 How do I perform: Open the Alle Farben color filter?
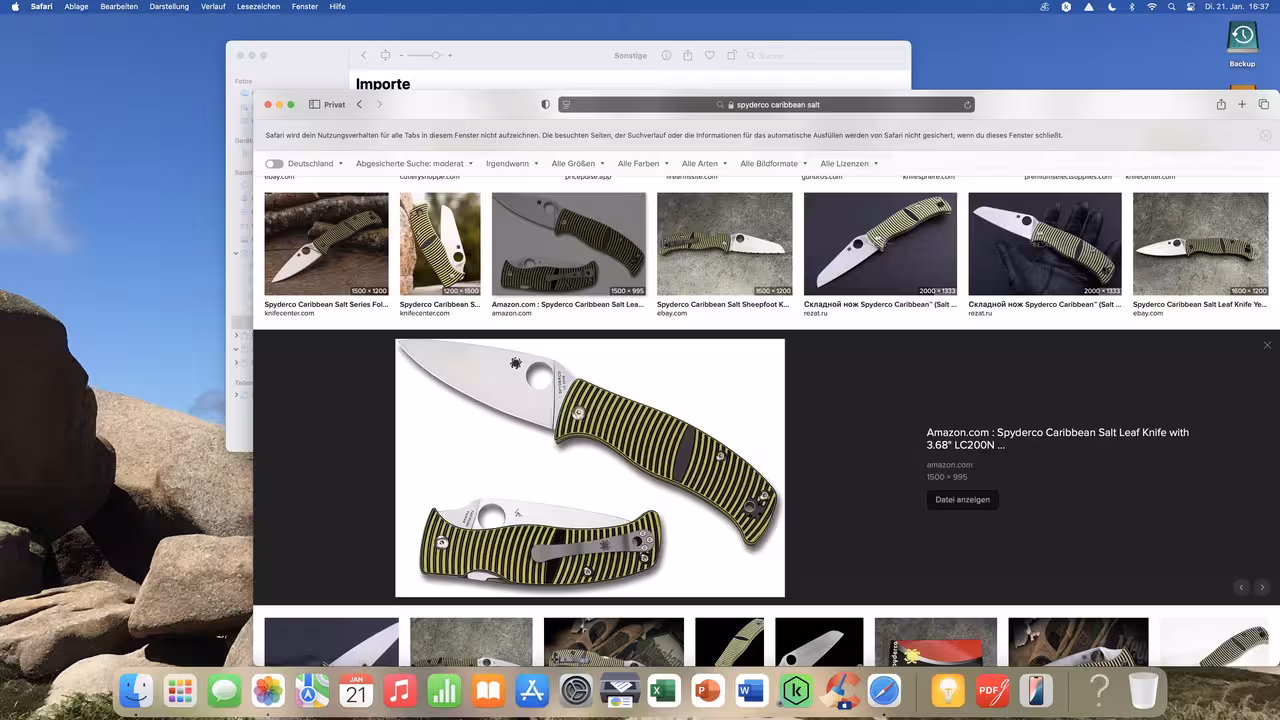point(643,163)
